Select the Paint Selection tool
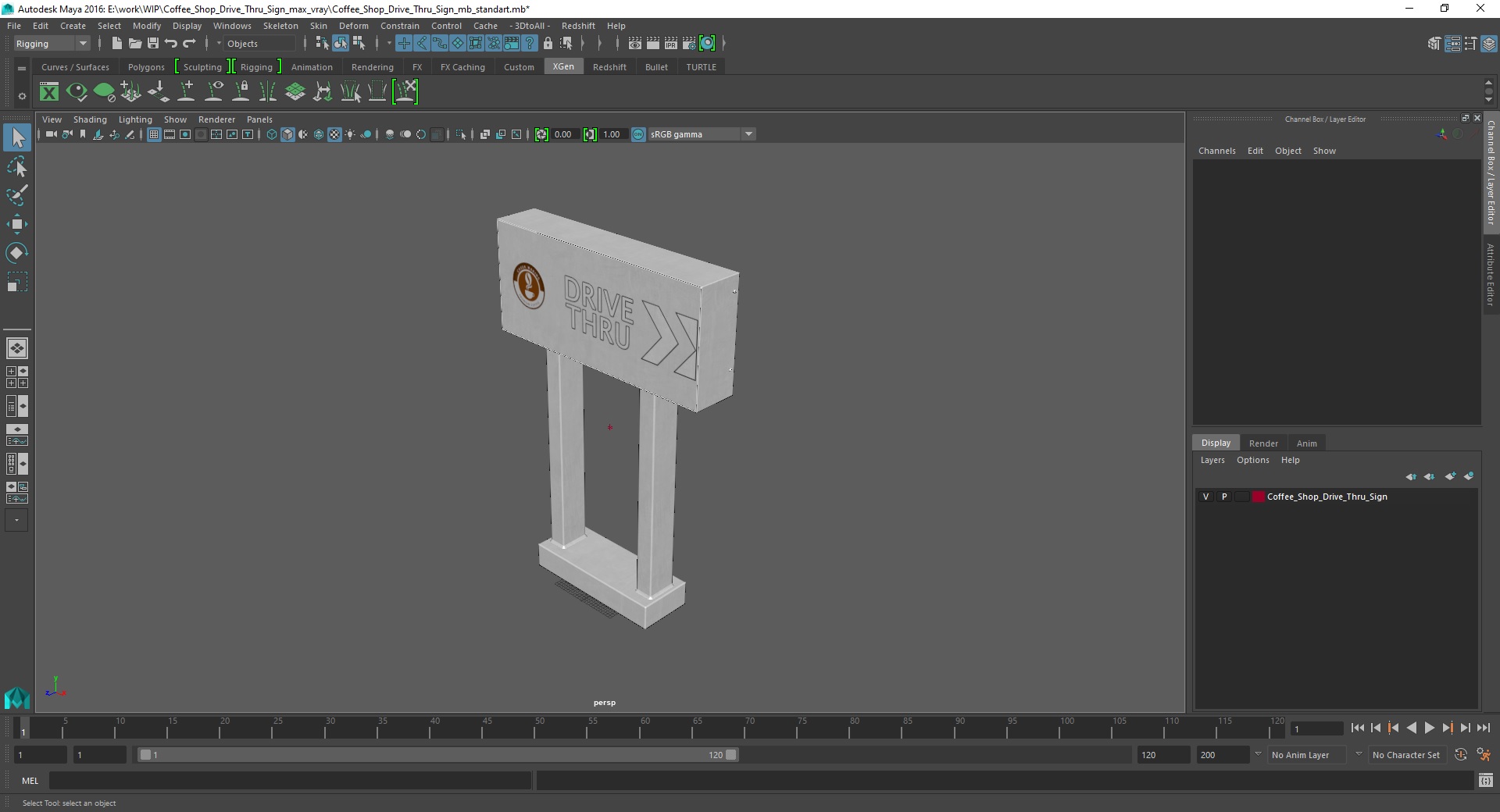Screen dimensions: 1500x812 (16, 195)
